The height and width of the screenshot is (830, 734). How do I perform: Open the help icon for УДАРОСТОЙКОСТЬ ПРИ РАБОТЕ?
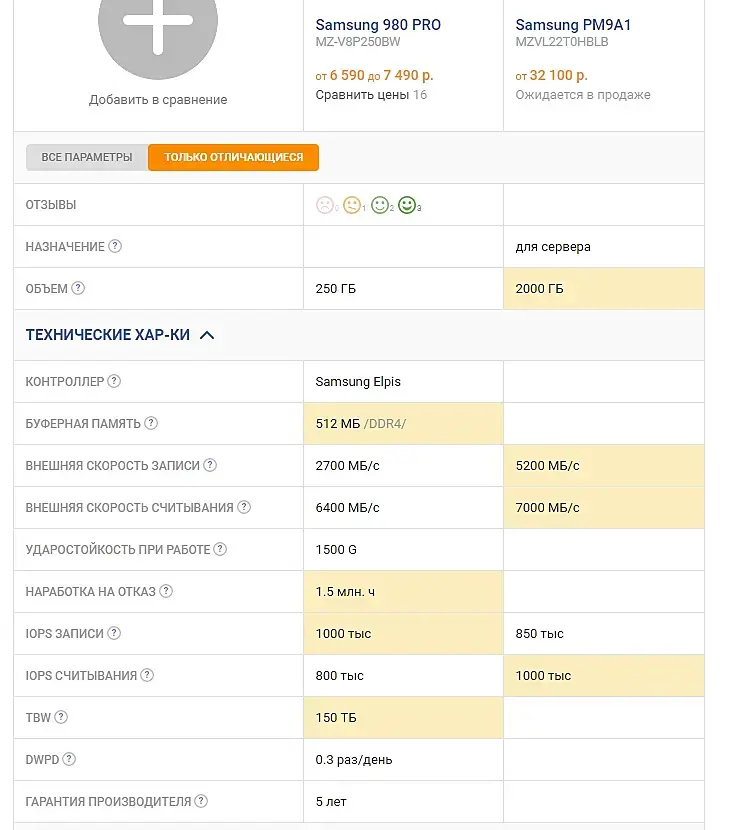pyautogui.click(x=220, y=549)
